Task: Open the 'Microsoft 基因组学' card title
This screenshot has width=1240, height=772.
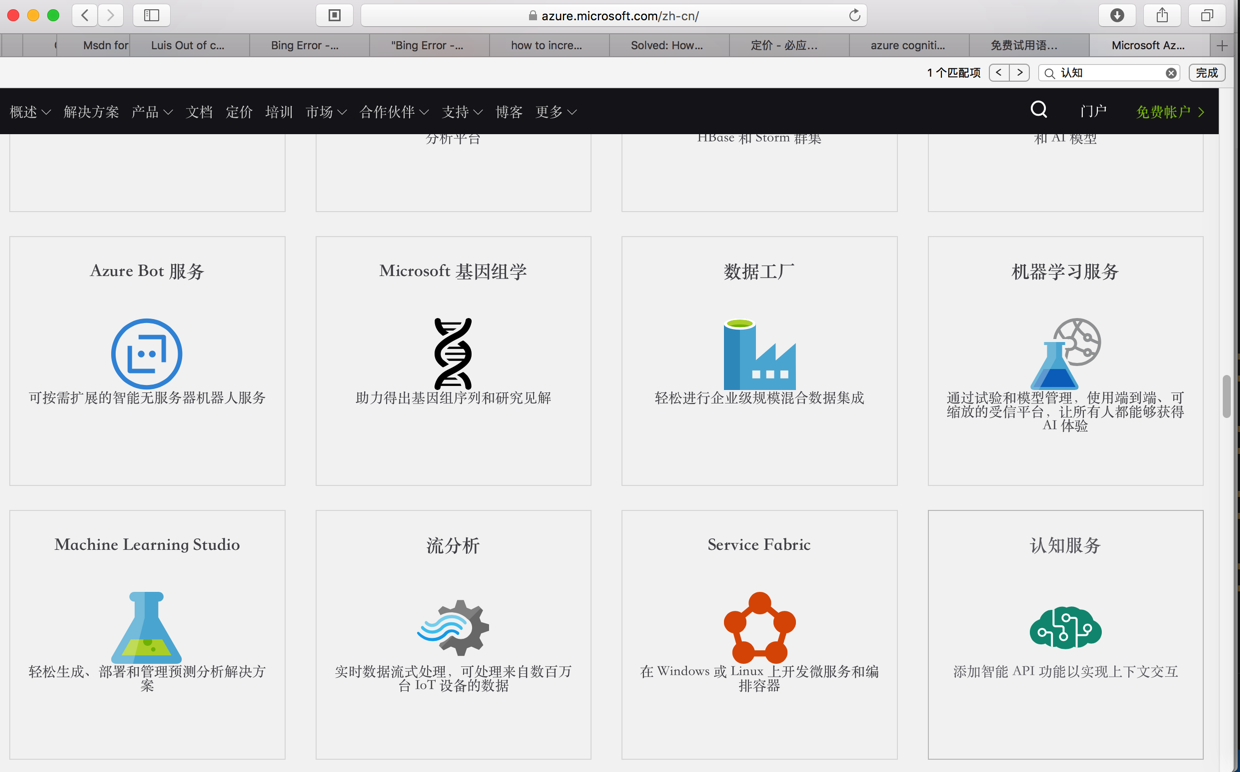Action: pos(453,272)
